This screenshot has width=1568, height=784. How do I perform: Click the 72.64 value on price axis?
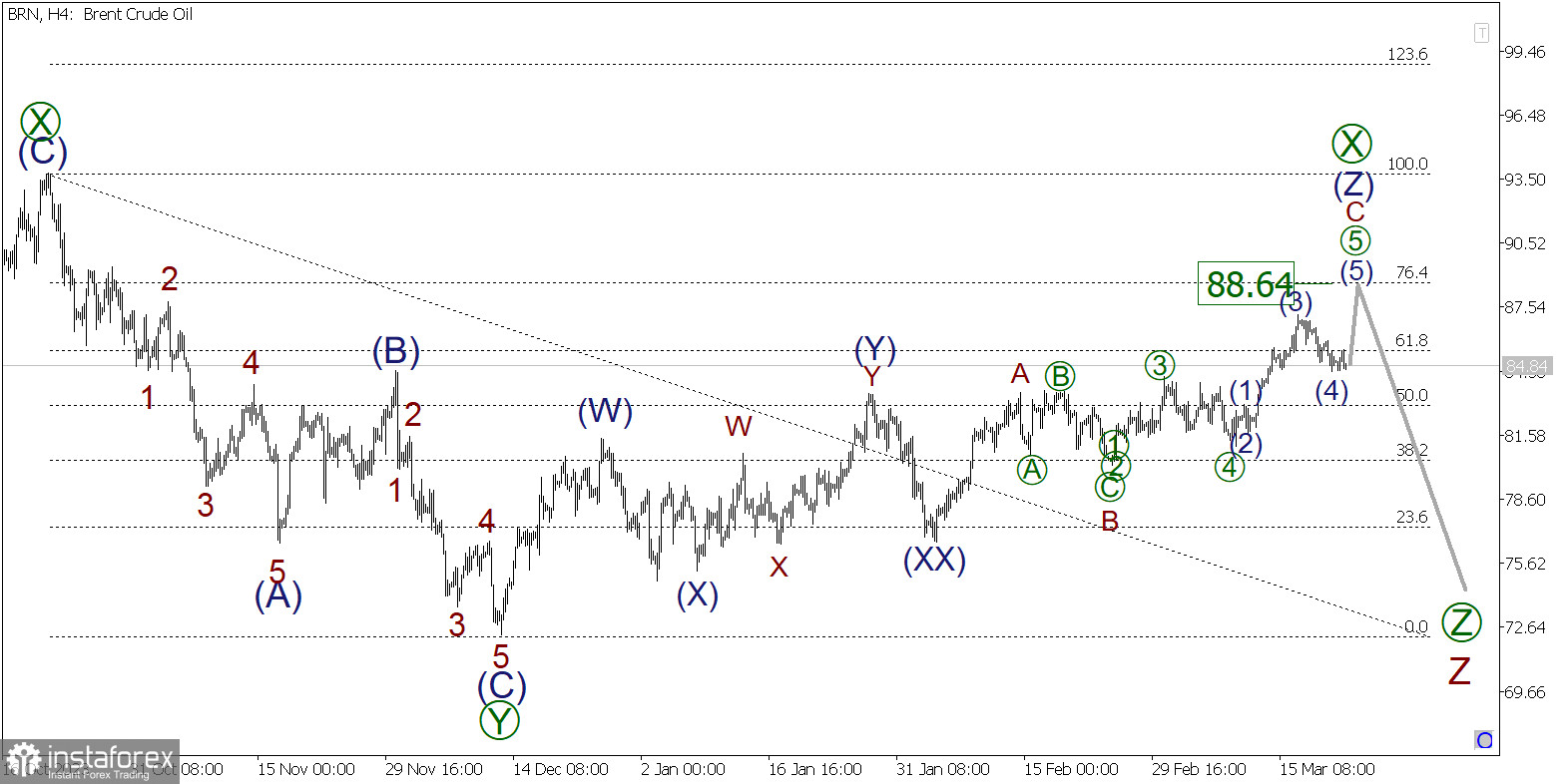coord(1524,627)
